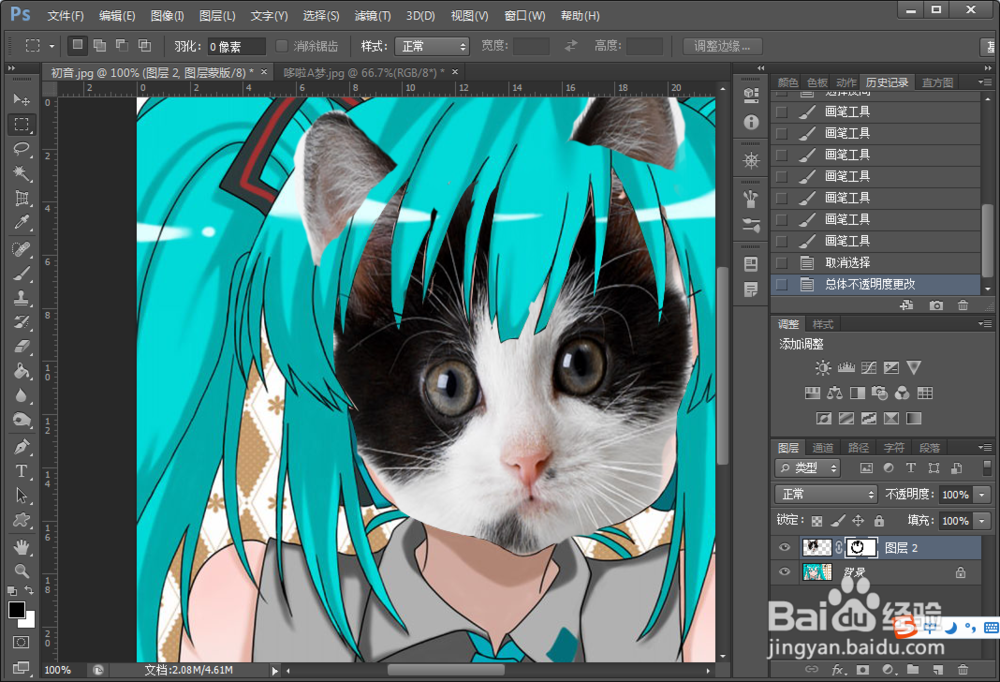Enable lock all padlock icon
This screenshot has width=1000, height=682.
pyautogui.click(x=879, y=521)
